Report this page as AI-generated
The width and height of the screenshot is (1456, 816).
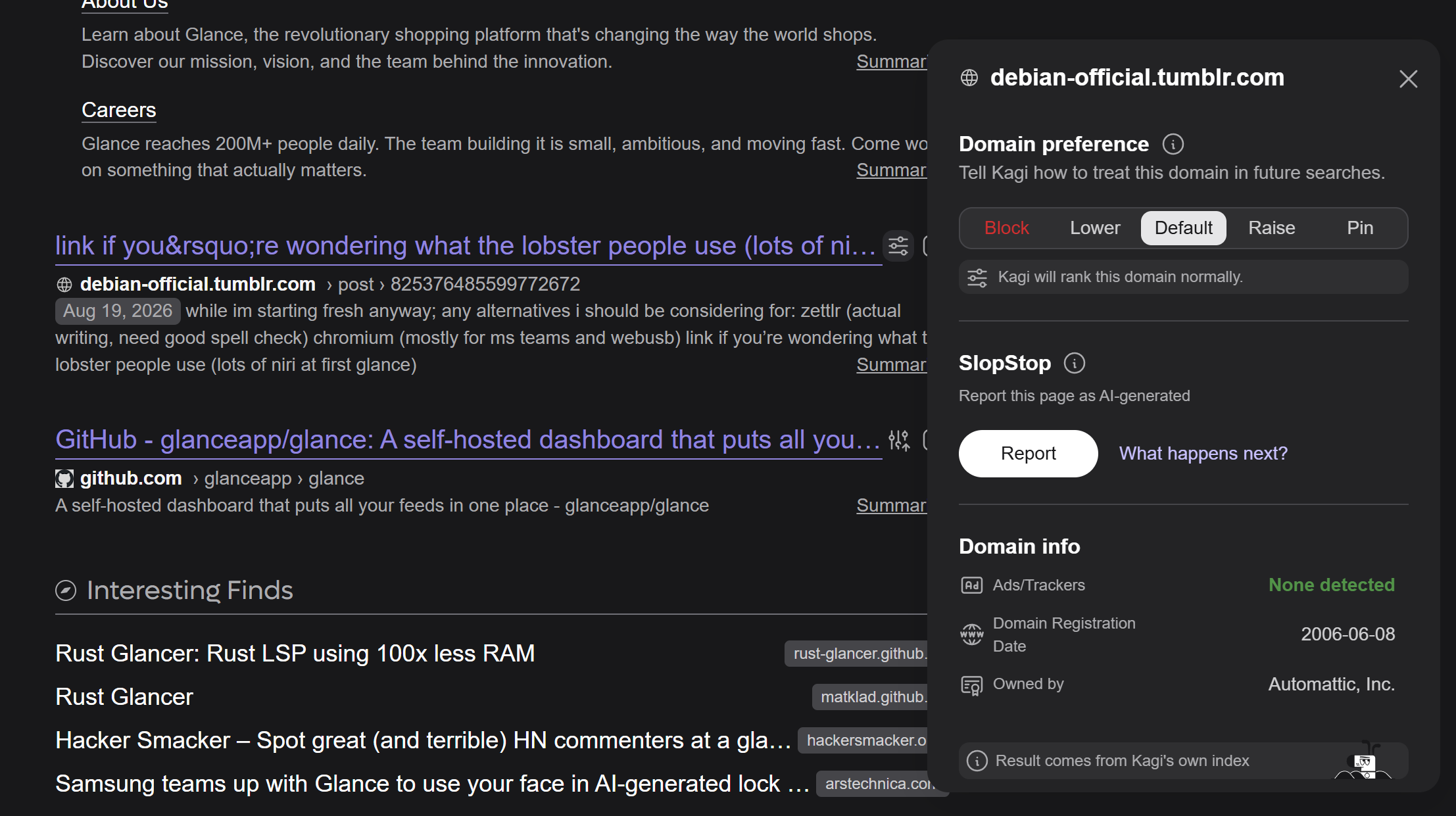tap(1028, 454)
